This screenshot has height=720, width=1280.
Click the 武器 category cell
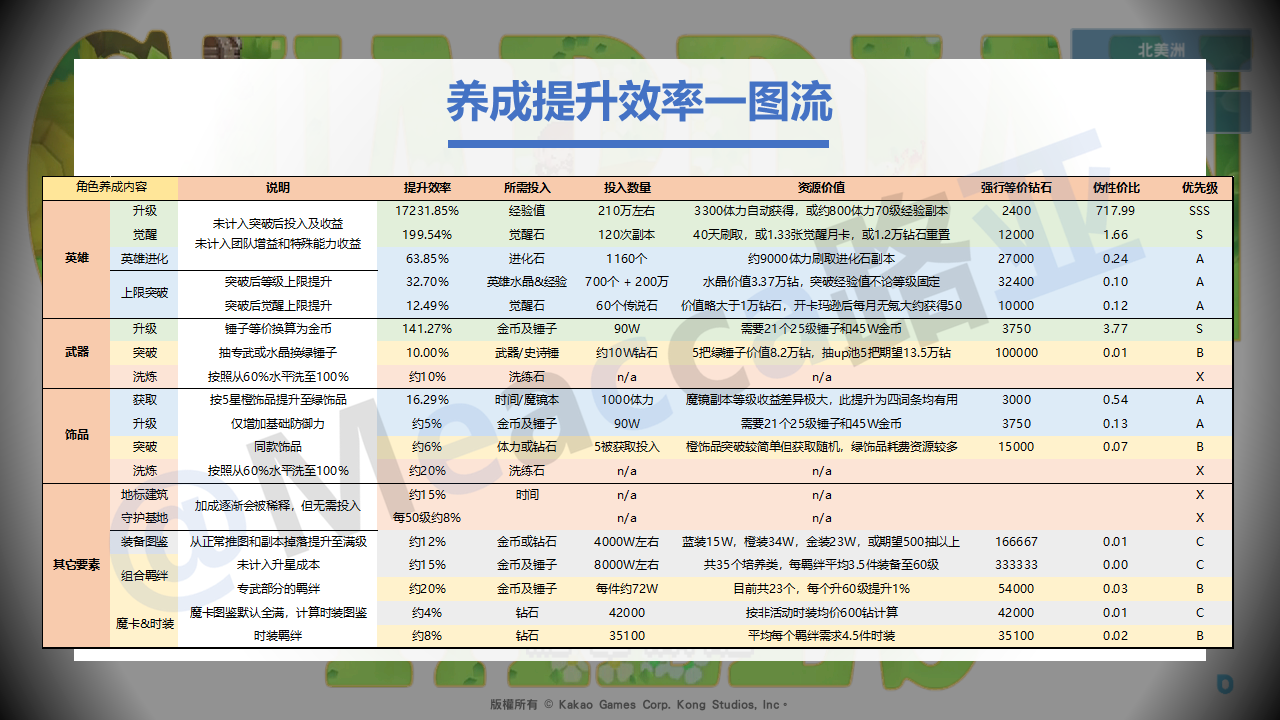(76, 352)
